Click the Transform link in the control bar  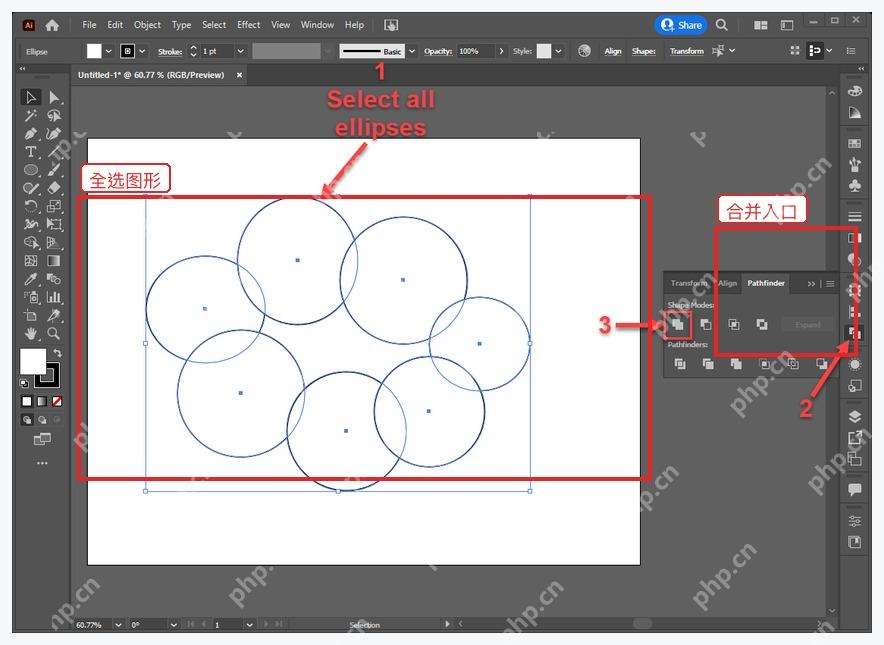coord(687,51)
